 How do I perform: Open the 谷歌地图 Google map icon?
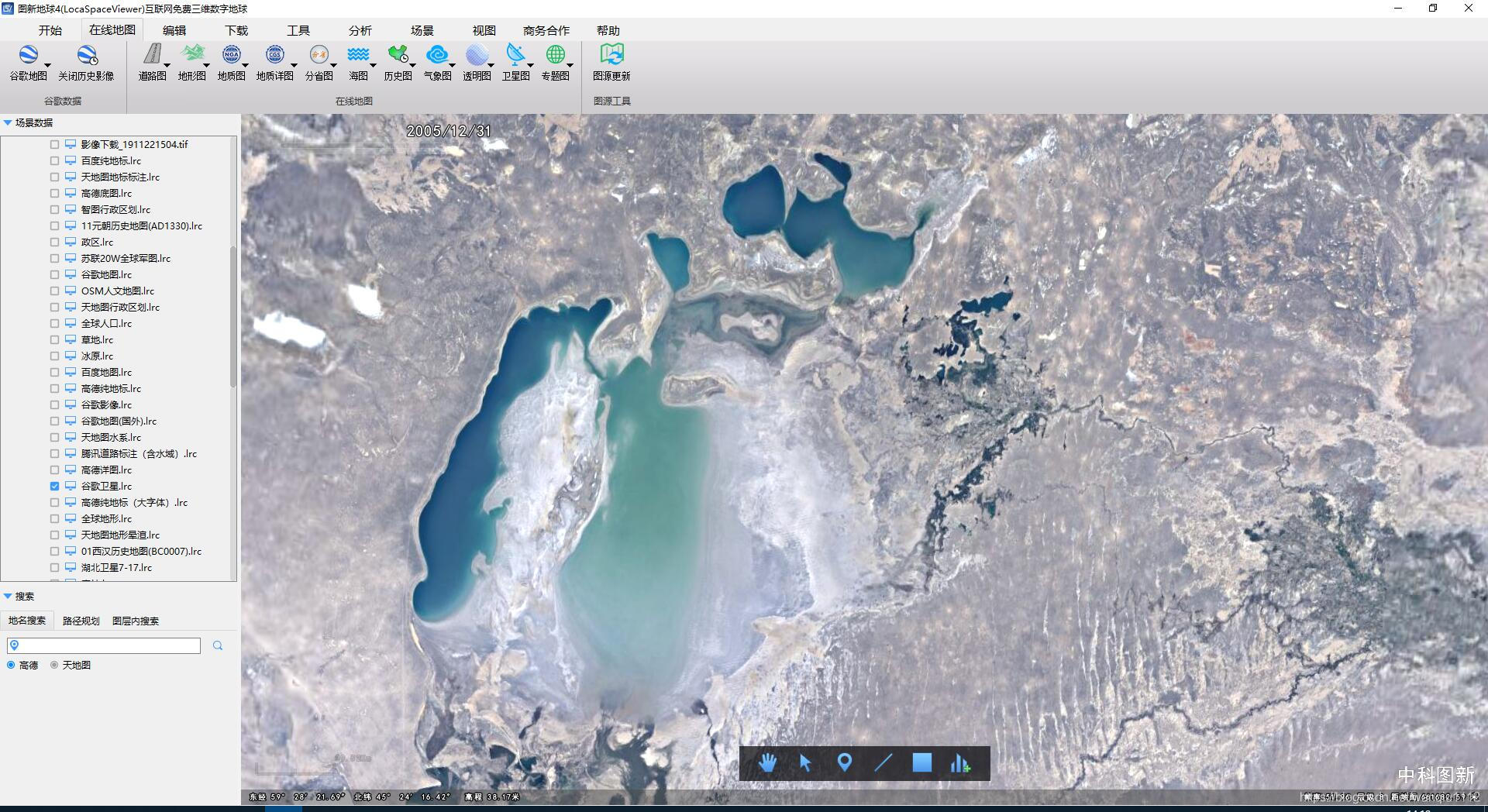click(28, 55)
